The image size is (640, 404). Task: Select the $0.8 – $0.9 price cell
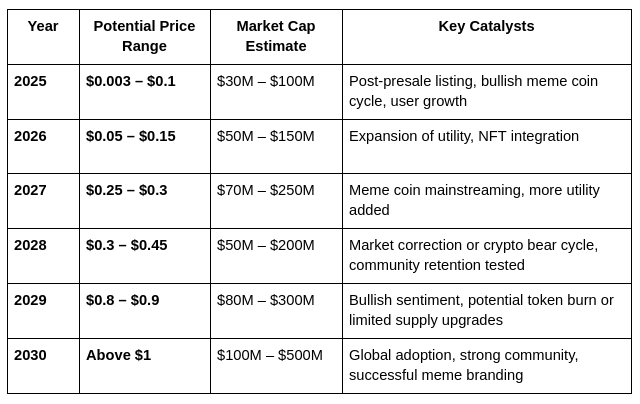pyautogui.click(x=123, y=300)
